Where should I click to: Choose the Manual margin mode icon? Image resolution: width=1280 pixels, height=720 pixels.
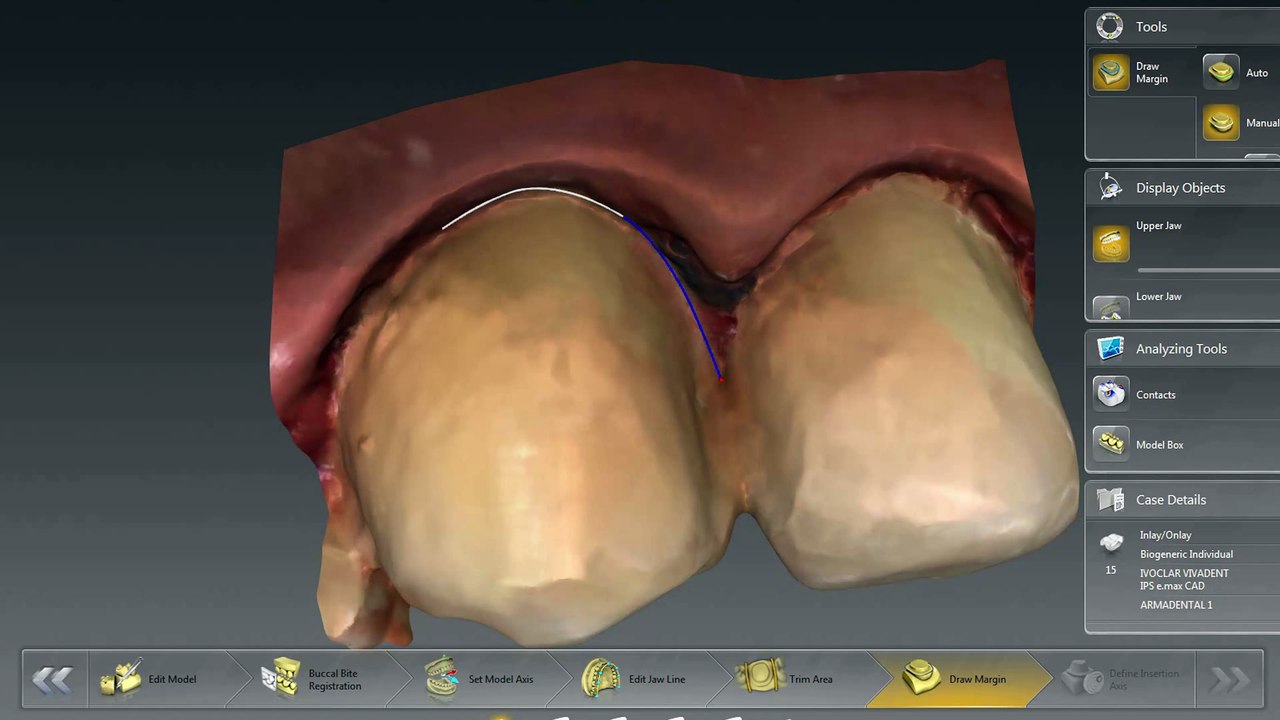pyautogui.click(x=1221, y=123)
